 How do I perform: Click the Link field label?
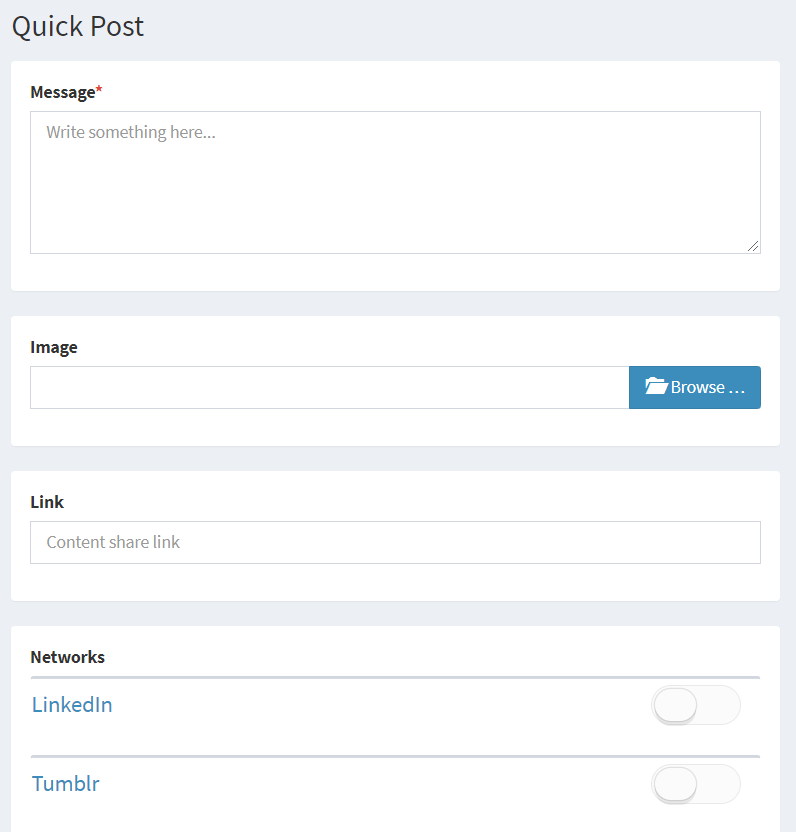tap(47, 502)
